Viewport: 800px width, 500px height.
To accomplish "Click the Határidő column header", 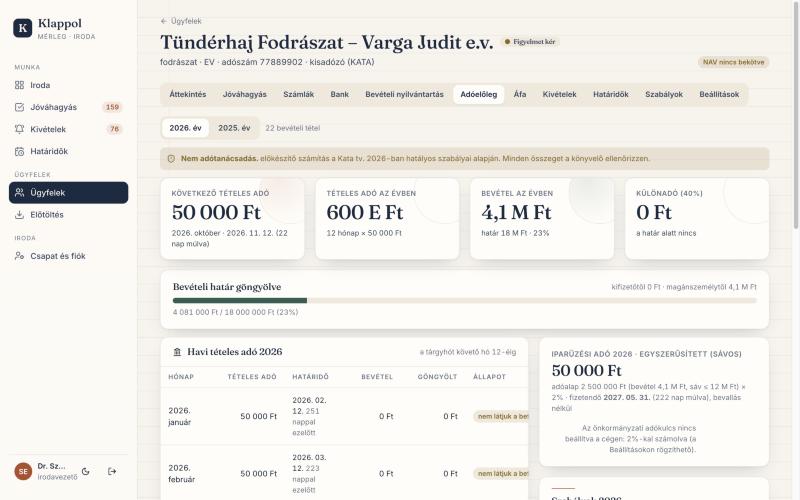I will click(311, 377).
